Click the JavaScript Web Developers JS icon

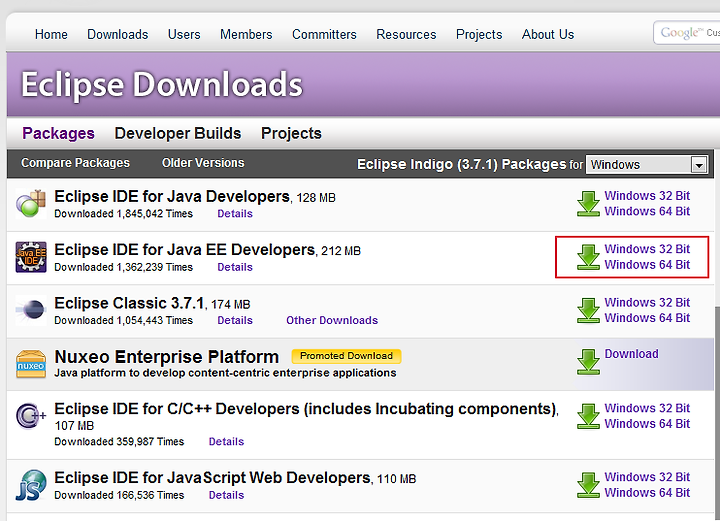[31, 485]
